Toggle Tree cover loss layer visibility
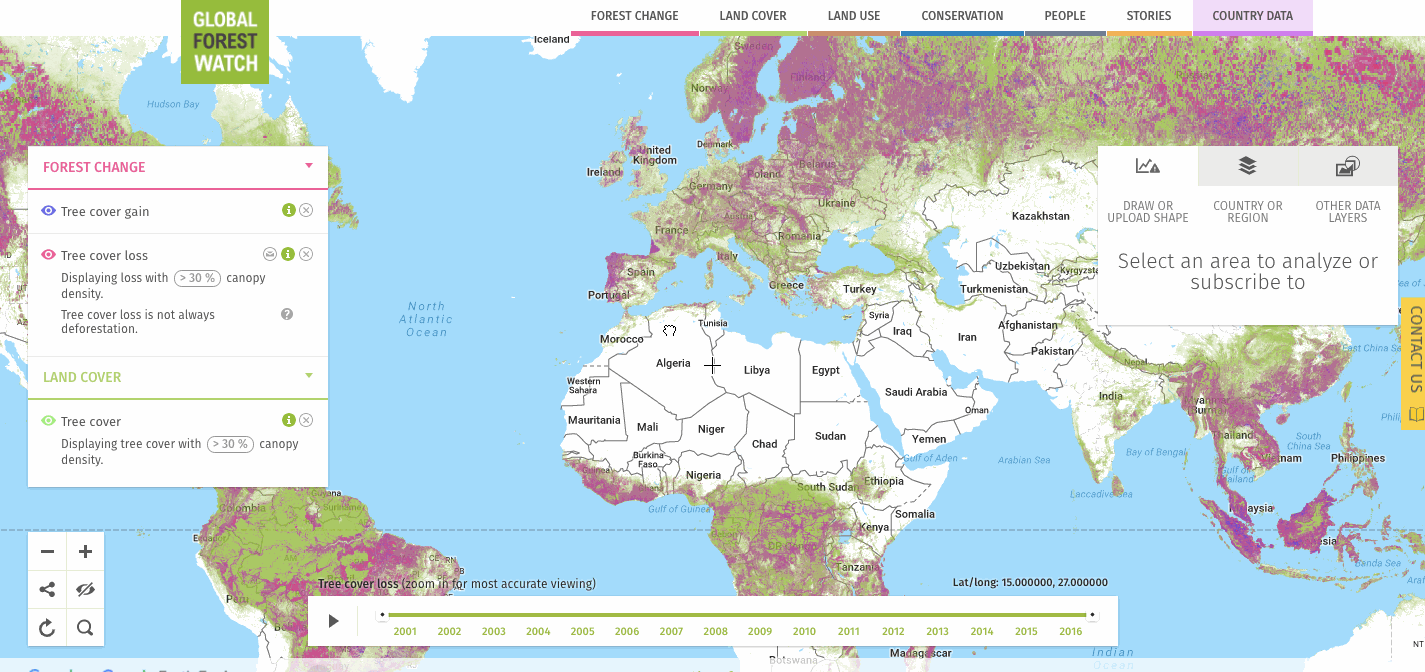This screenshot has width=1425, height=672. click(x=48, y=255)
